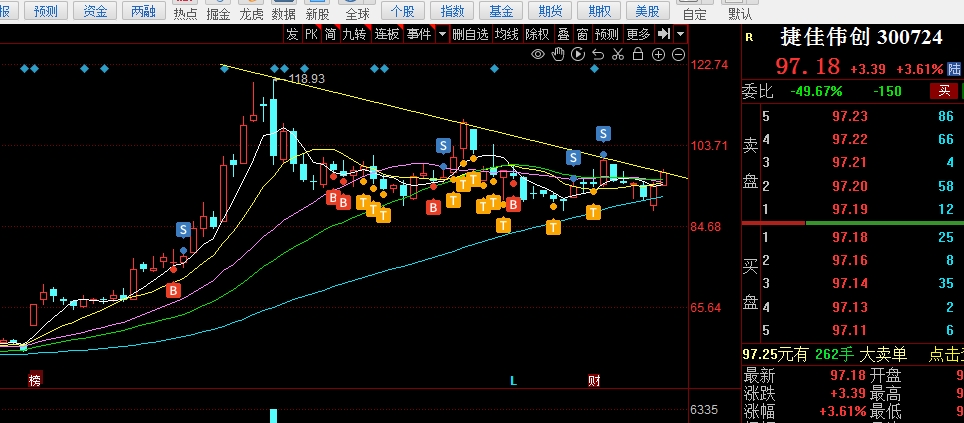The width and height of the screenshot is (964, 423).
Task: Click 删自选 to remove from watchlist
Action: tap(470, 34)
